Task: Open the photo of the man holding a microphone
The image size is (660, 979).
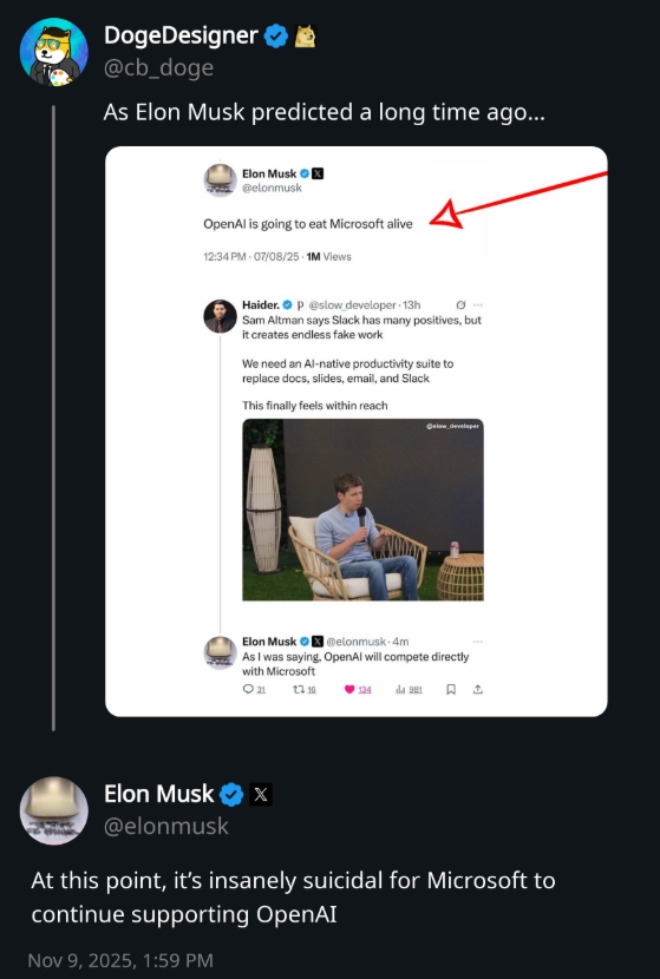Action: point(363,509)
